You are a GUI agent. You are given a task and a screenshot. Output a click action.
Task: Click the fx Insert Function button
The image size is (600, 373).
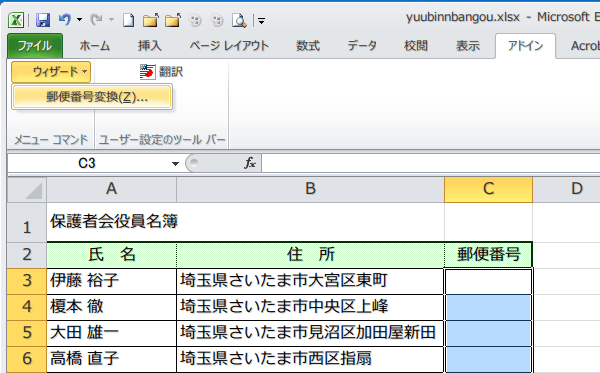[250, 163]
